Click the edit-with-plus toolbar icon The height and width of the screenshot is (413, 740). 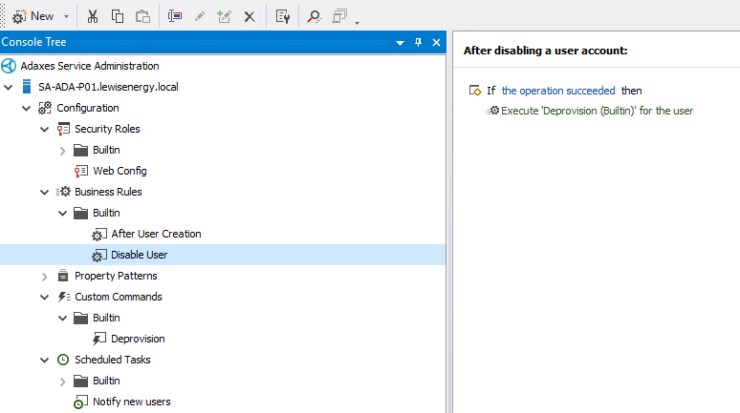224,17
